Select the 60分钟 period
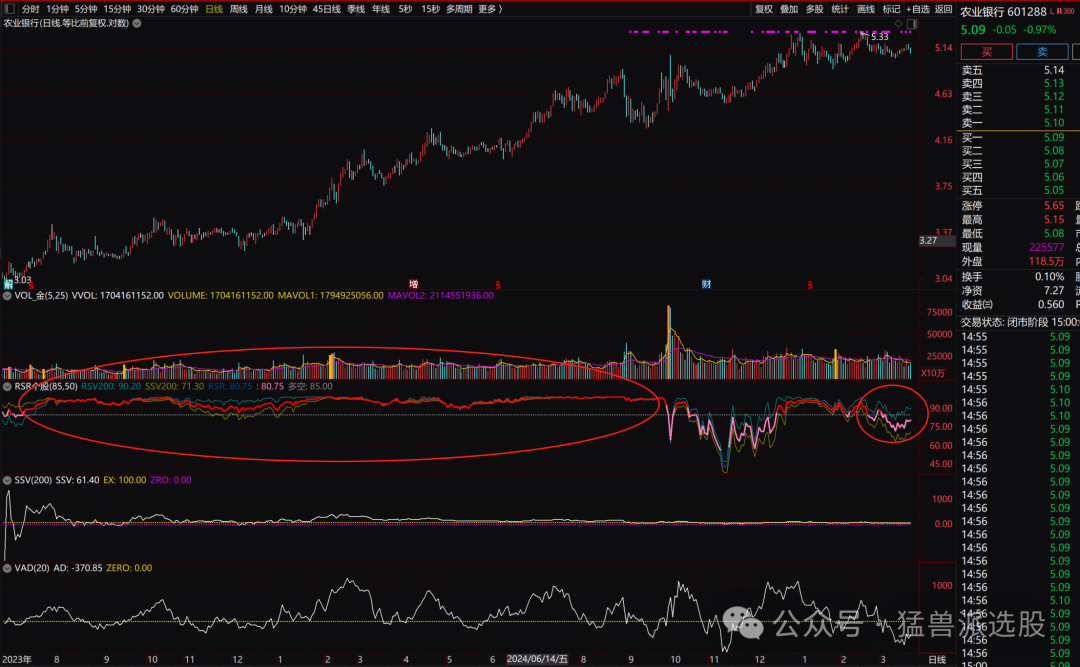The height and width of the screenshot is (667, 1080). coord(185,9)
